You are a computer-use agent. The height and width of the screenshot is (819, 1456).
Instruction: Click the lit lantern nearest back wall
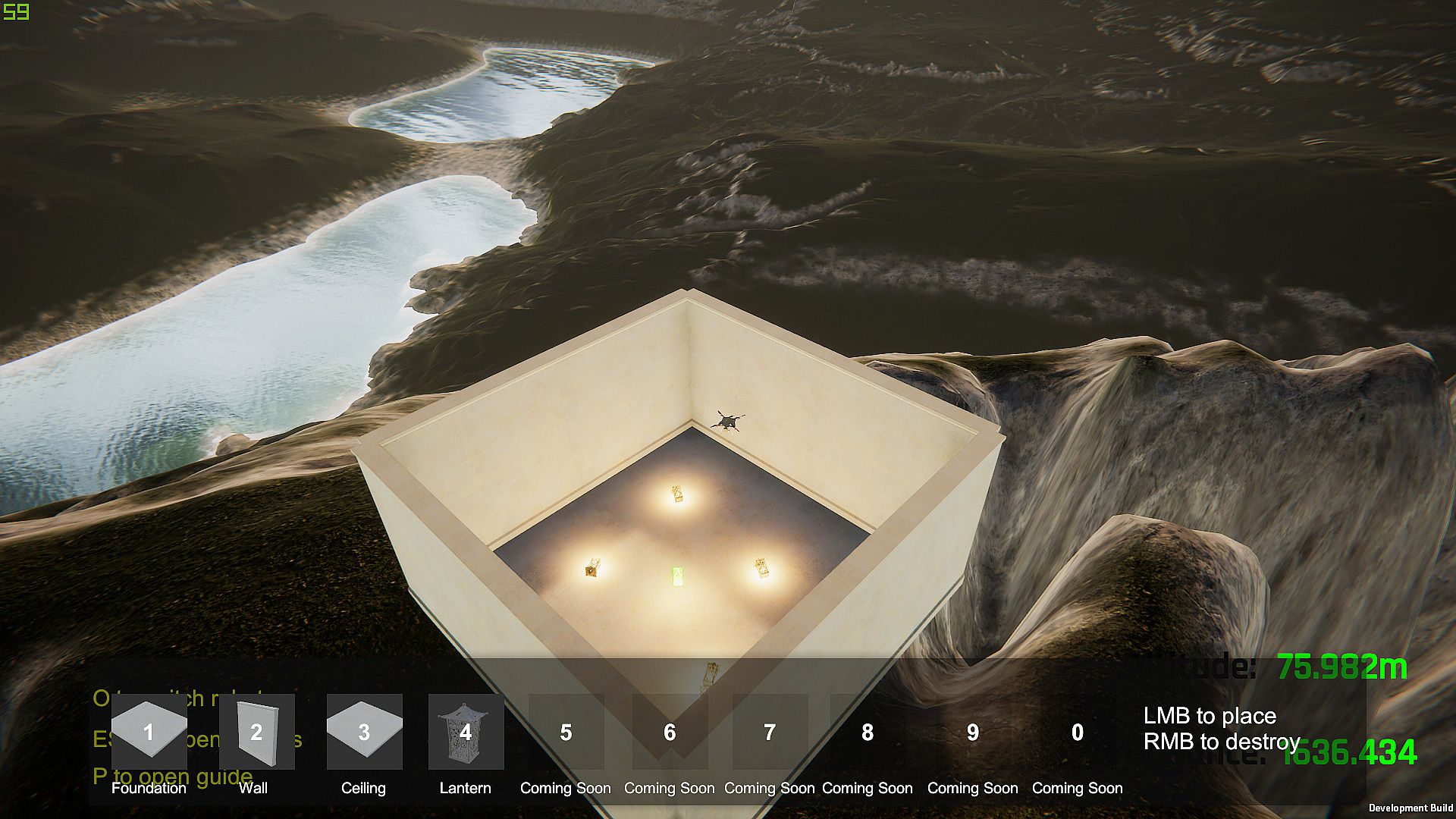[677, 495]
